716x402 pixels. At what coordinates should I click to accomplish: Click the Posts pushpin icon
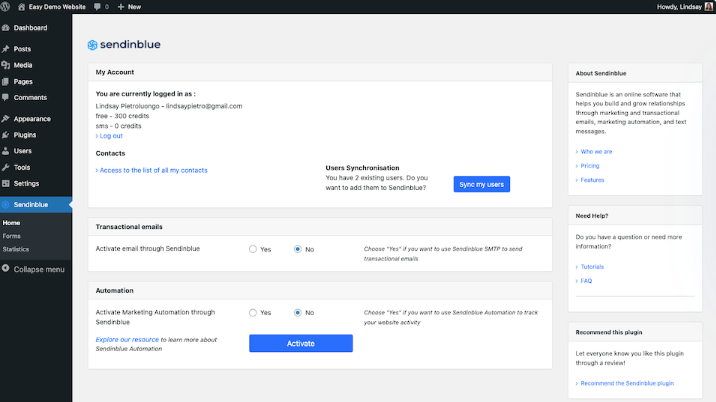click(x=5, y=49)
